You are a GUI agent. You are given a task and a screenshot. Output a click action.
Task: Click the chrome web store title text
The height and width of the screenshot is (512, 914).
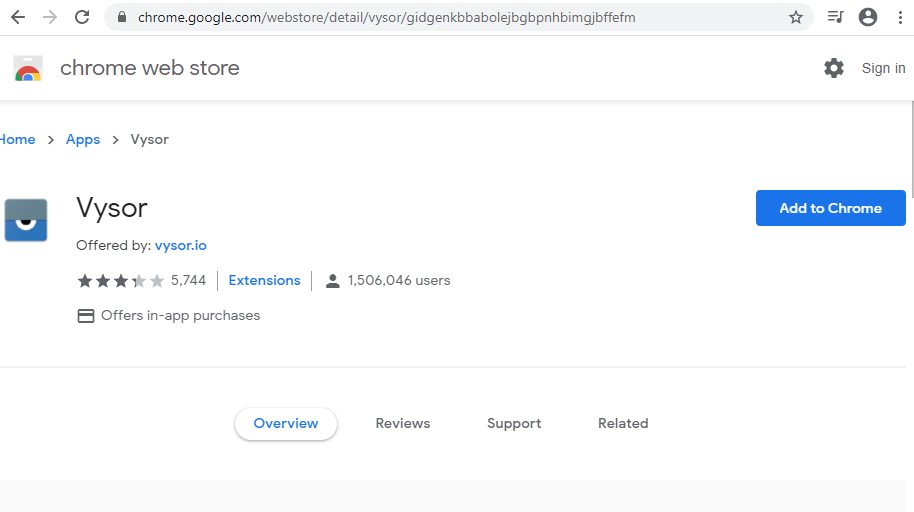point(150,68)
